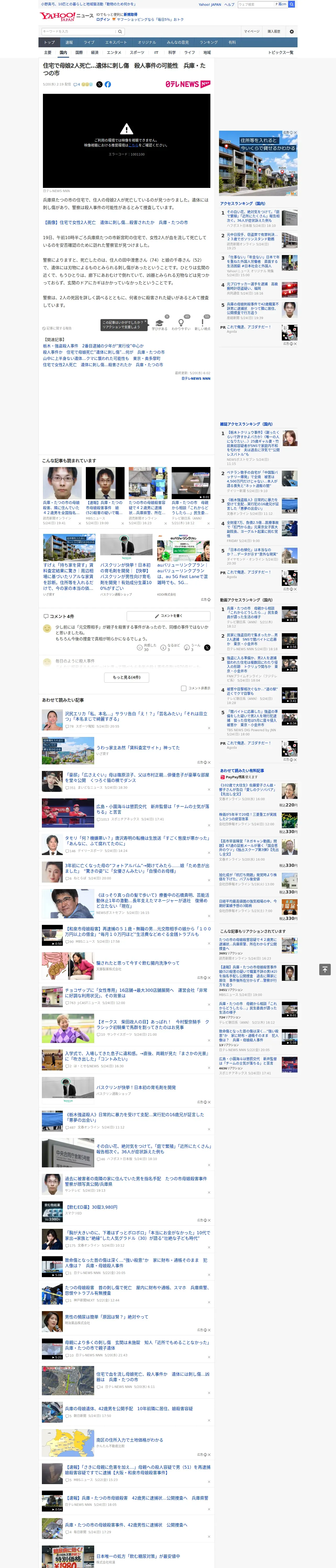Open the 住所を入れると apartment ad image
The height and width of the screenshot is (1568, 336).
click(x=259, y=163)
